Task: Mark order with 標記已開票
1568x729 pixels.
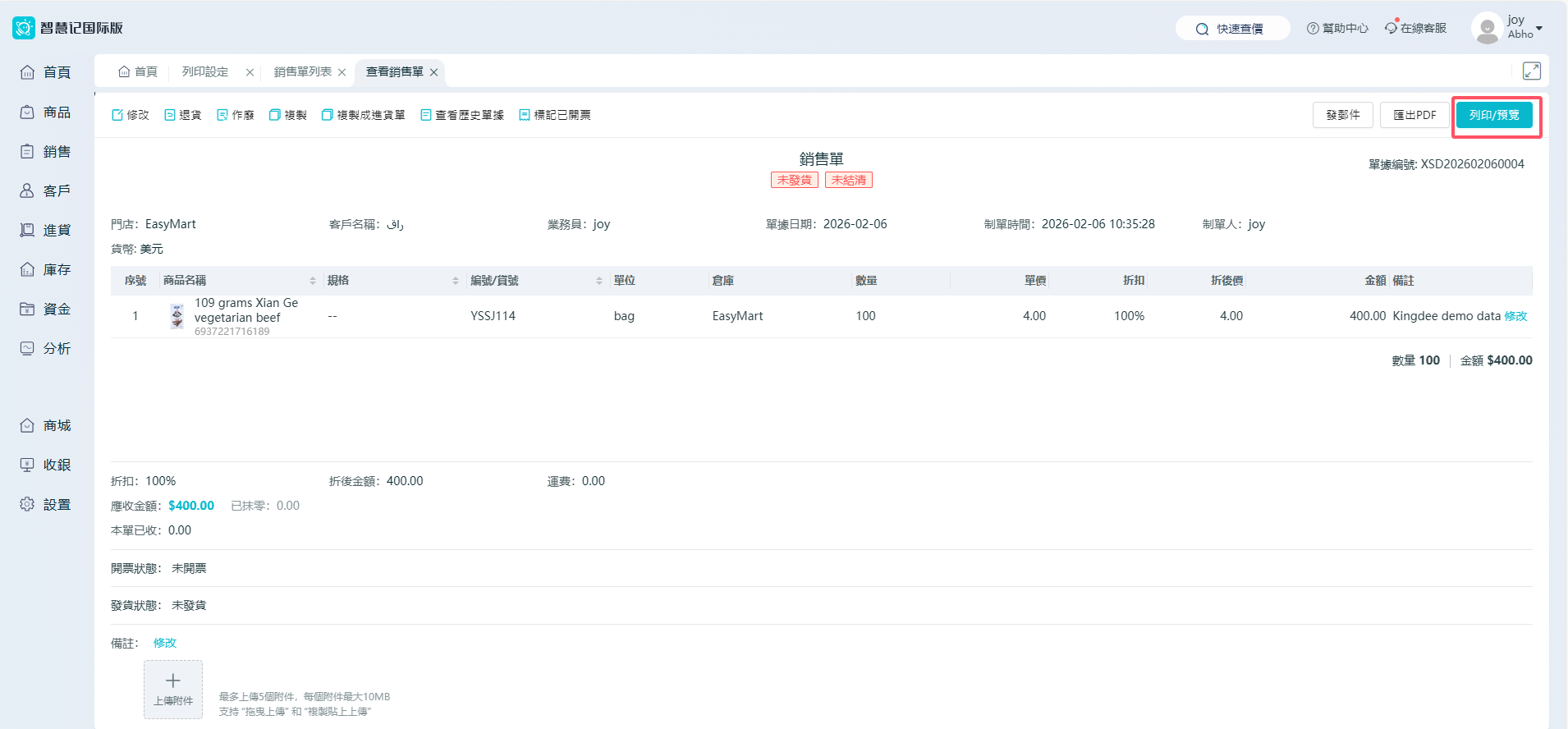Action: [555, 115]
